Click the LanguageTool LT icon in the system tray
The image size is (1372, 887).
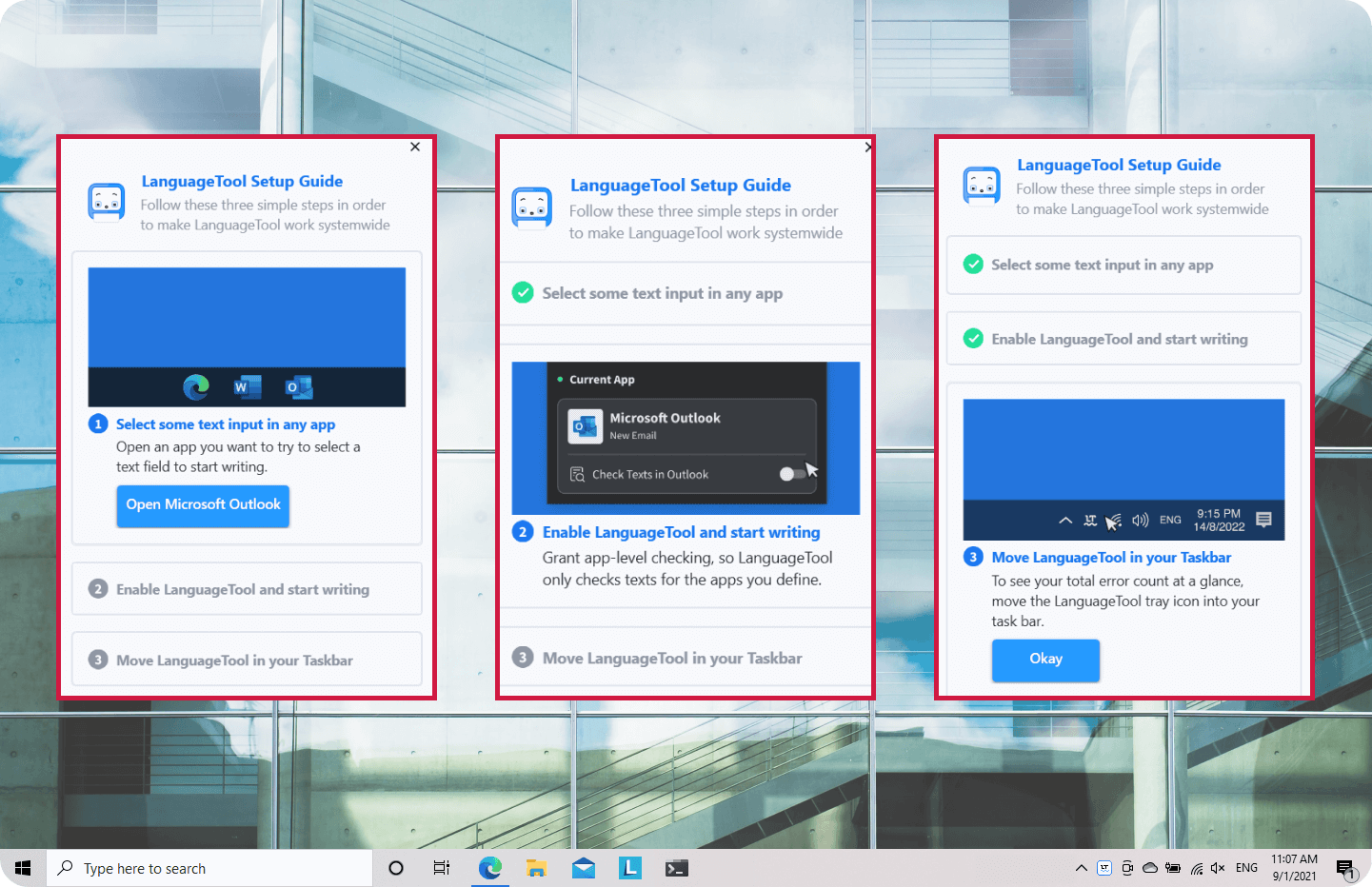point(1104,868)
